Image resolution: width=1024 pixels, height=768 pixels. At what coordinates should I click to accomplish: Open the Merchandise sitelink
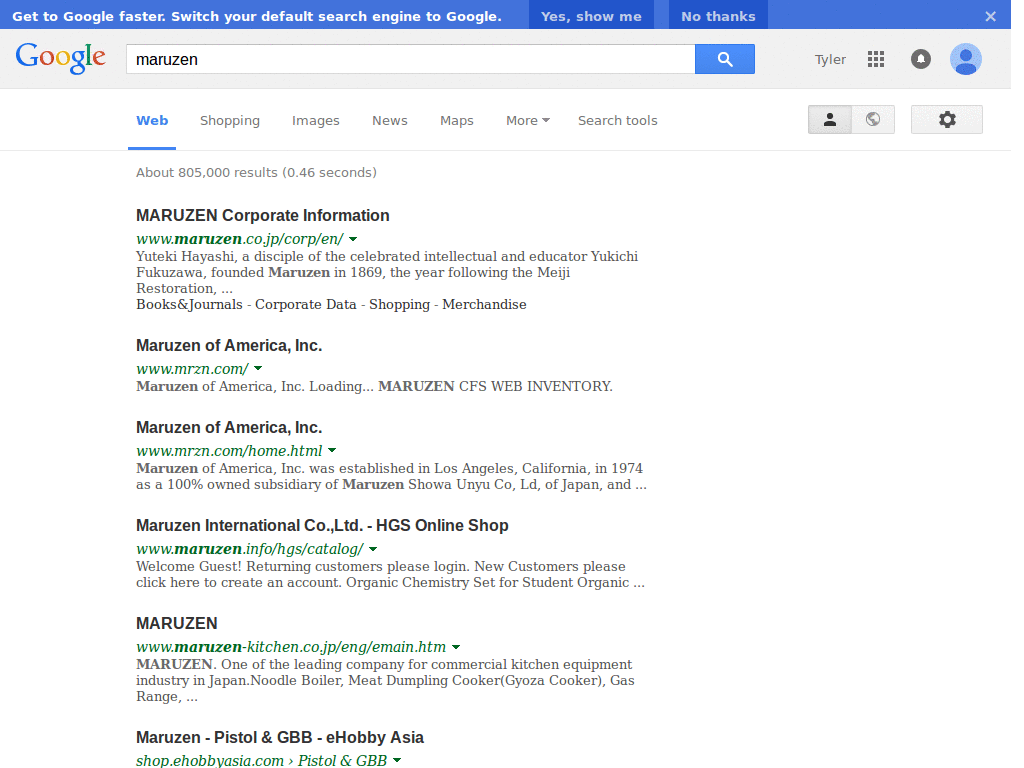[484, 304]
